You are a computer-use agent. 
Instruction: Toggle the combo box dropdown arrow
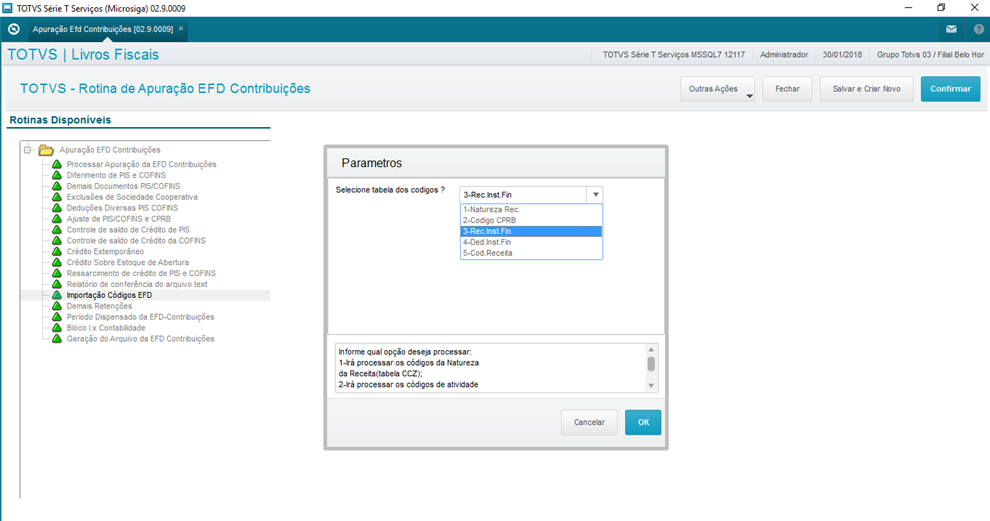(x=595, y=195)
